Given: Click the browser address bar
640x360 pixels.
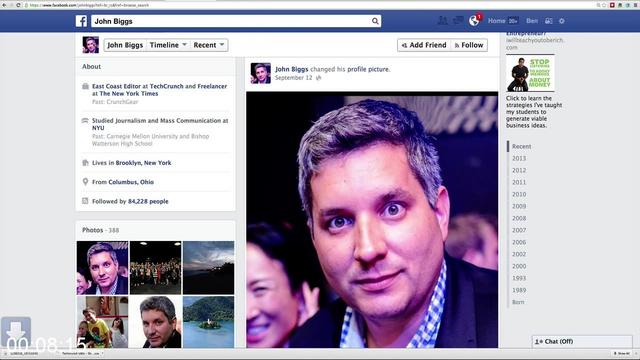Looking at the screenshot, I should click(310, 5).
